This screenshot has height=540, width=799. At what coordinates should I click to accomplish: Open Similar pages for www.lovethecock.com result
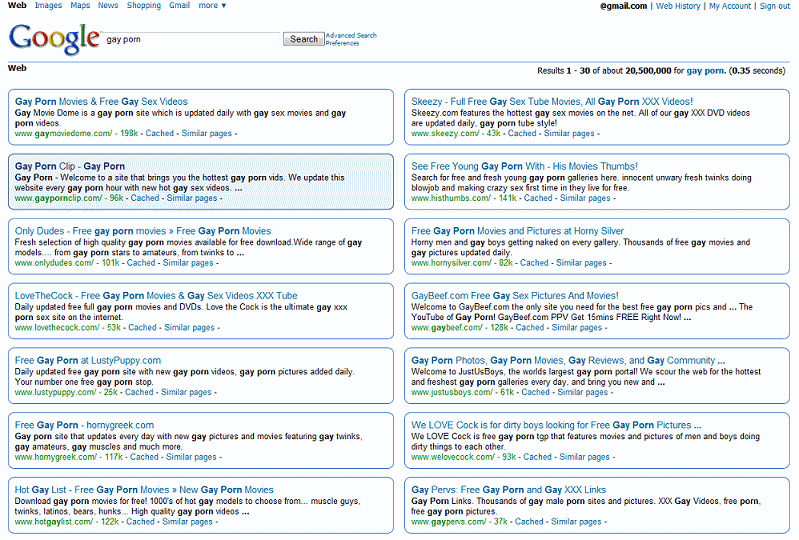tap(190, 328)
